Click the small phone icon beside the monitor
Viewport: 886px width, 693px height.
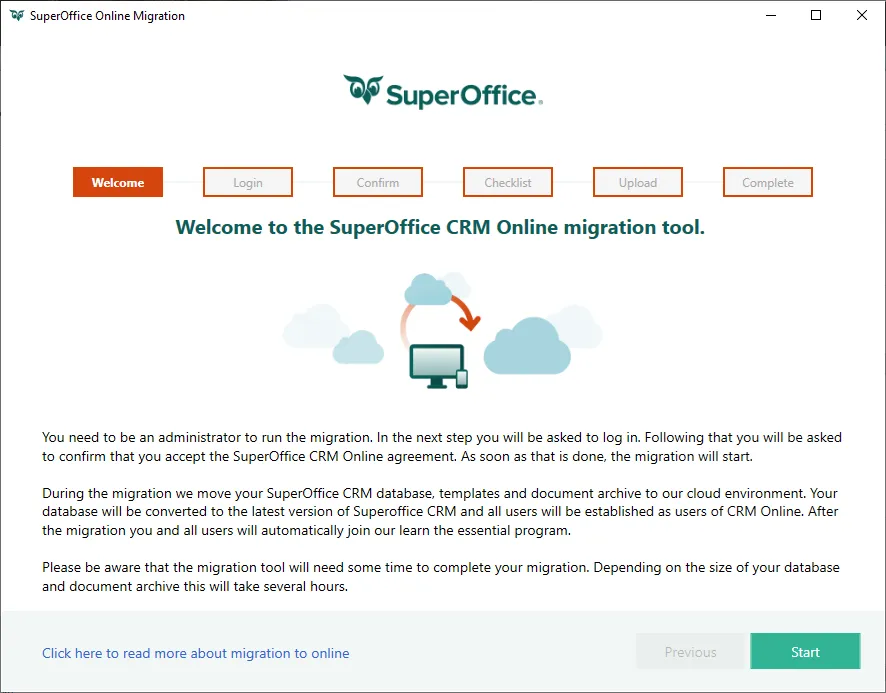coord(462,379)
